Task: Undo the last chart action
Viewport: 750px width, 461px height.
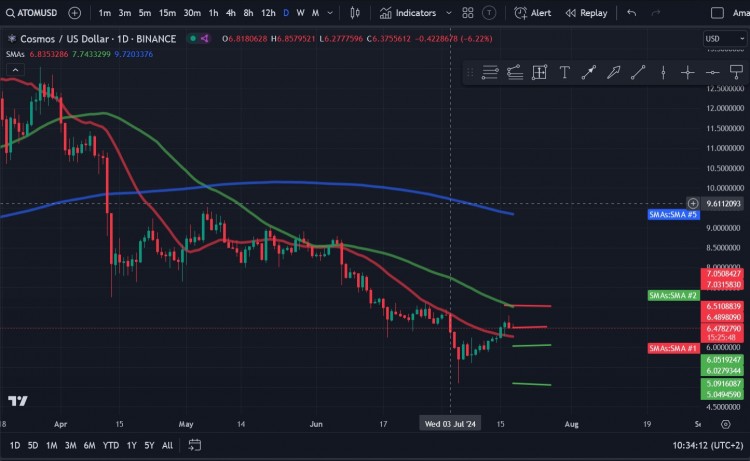Action: pos(631,13)
